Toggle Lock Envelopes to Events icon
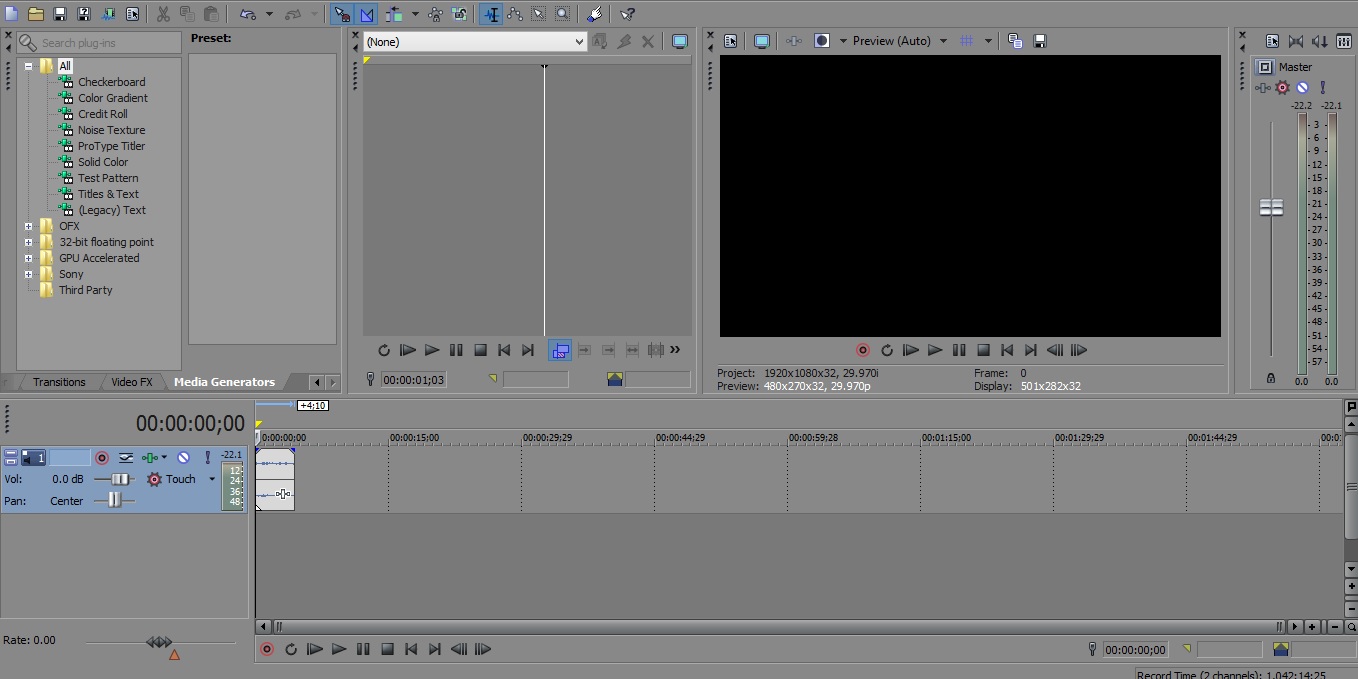Image resolution: width=1358 pixels, height=679 pixels. click(435, 14)
